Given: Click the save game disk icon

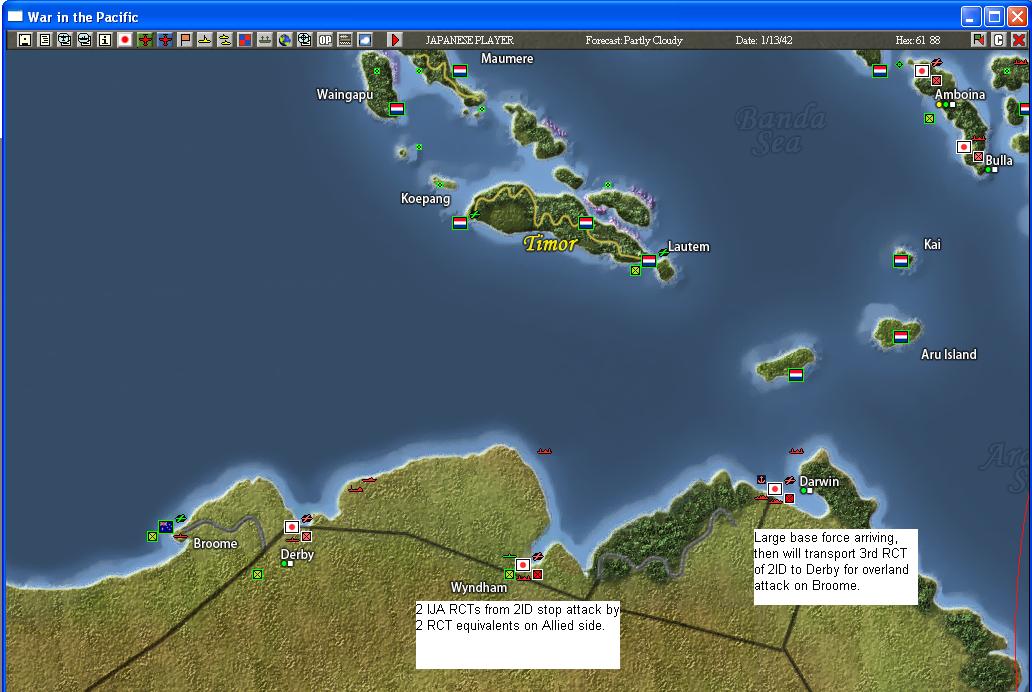Looking at the screenshot, I should point(24,40).
